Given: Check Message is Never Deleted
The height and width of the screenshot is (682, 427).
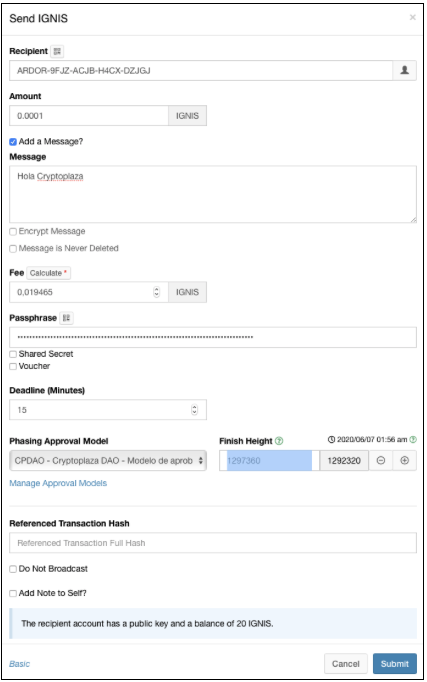Looking at the screenshot, I should [x=13, y=249].
